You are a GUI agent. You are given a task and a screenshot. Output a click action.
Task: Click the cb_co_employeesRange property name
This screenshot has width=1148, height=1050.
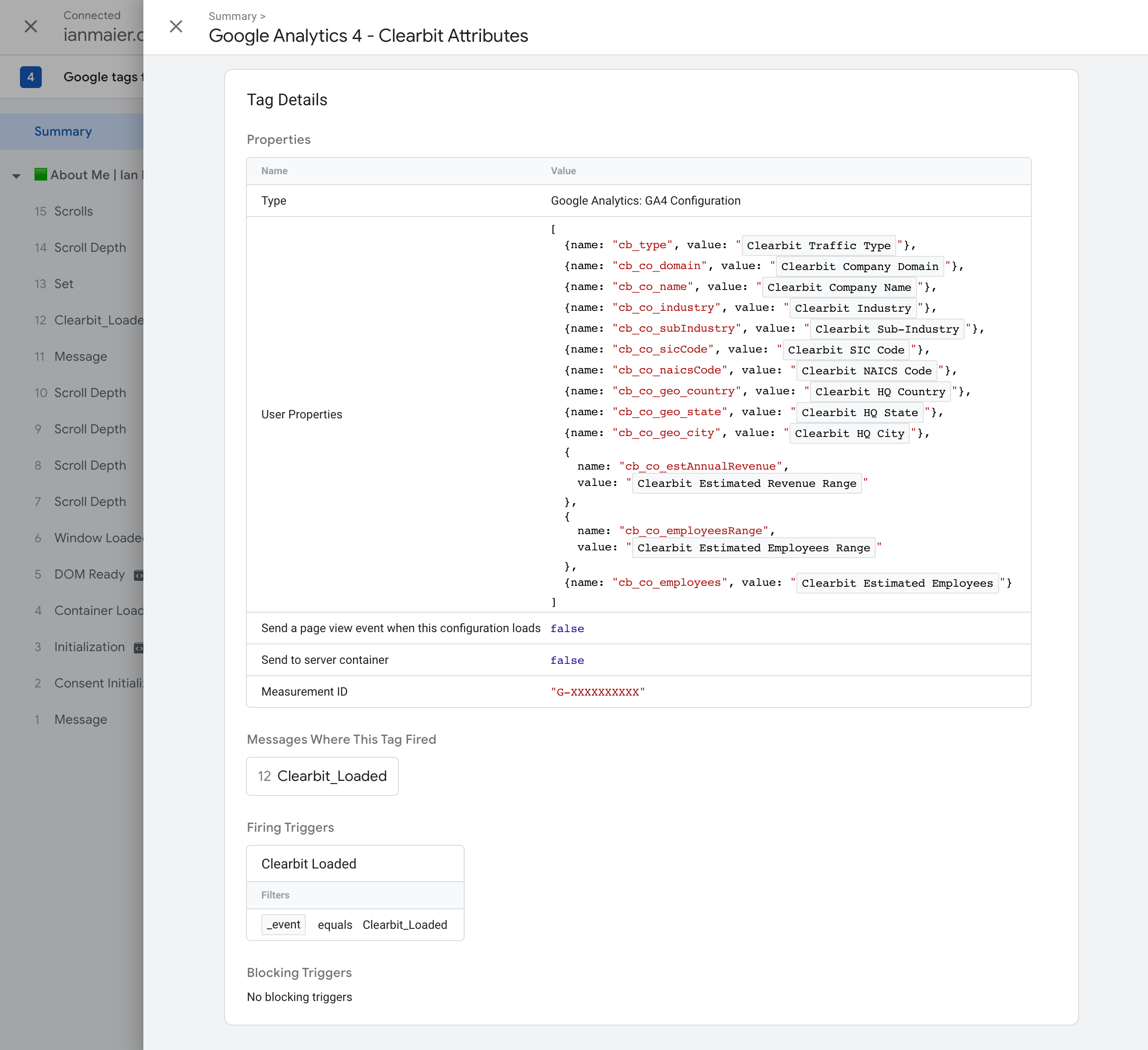pyautogui.click(x=694, y=531)
